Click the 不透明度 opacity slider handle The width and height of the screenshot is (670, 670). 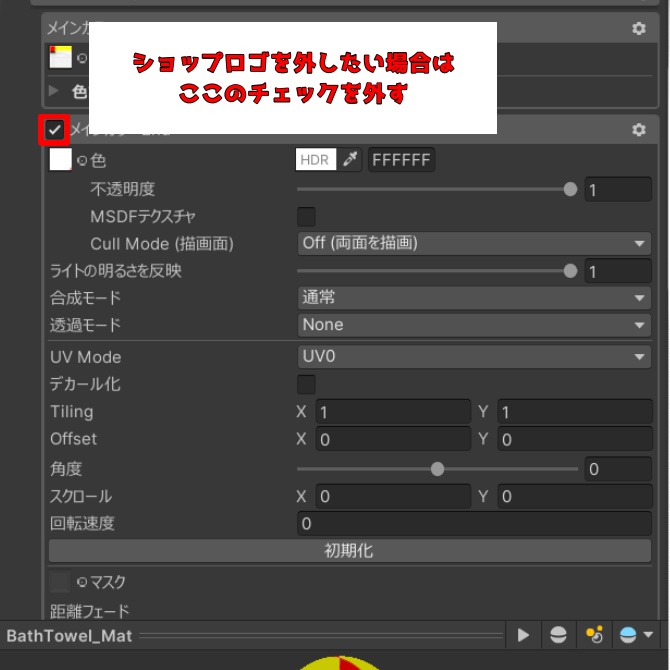click(570, 189)
